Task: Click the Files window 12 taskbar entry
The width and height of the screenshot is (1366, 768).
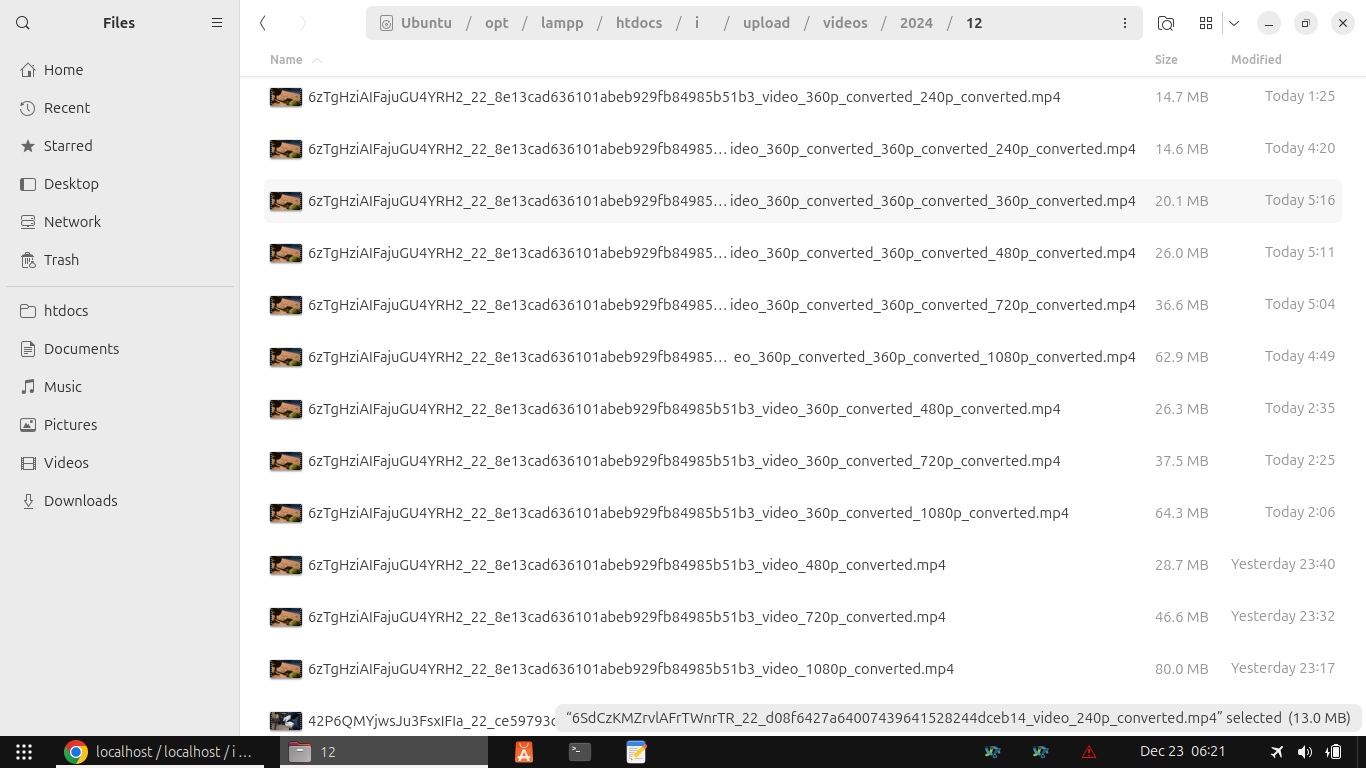Action: (384, 752)
